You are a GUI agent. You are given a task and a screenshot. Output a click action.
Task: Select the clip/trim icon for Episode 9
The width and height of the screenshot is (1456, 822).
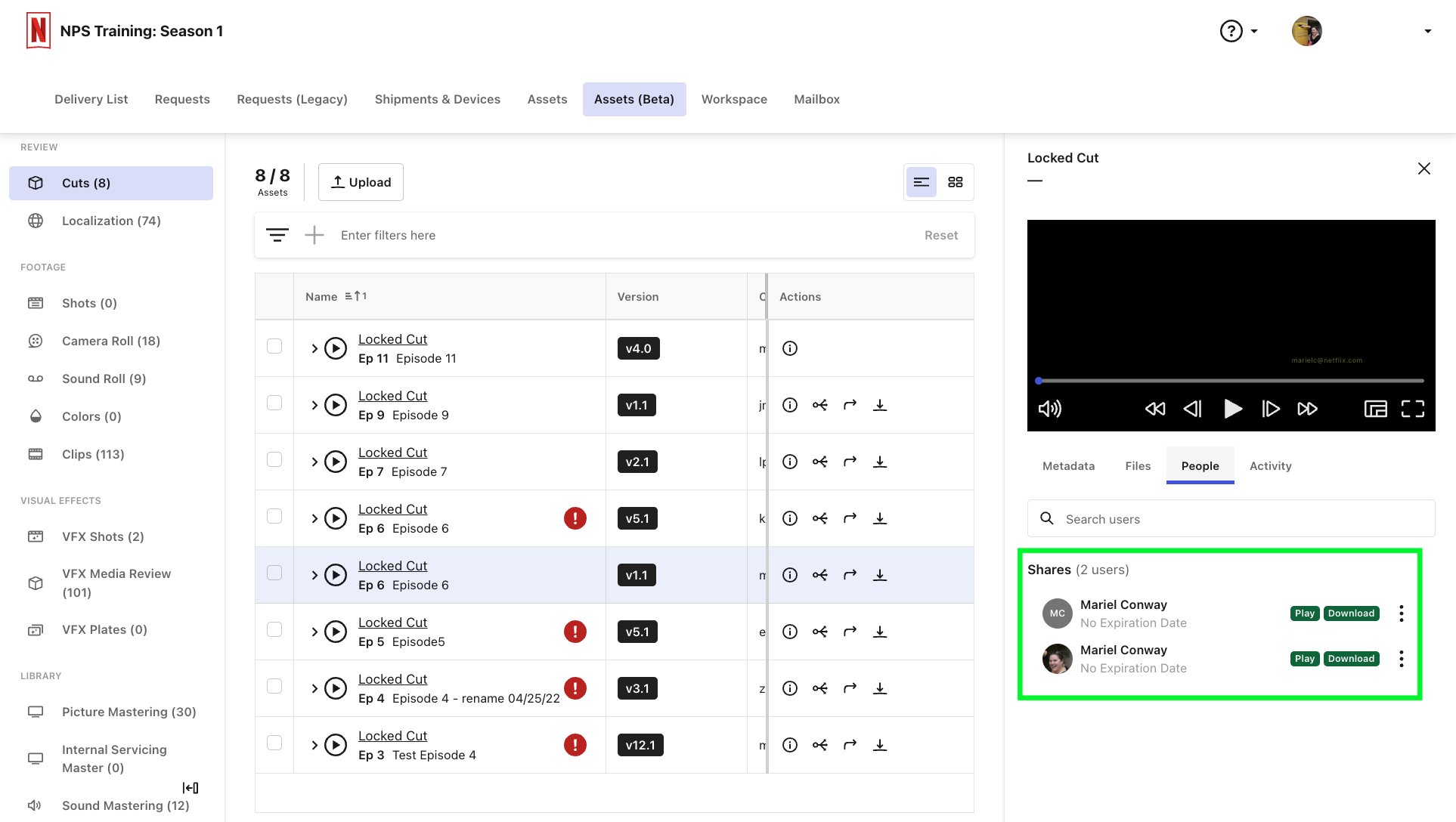820,405
